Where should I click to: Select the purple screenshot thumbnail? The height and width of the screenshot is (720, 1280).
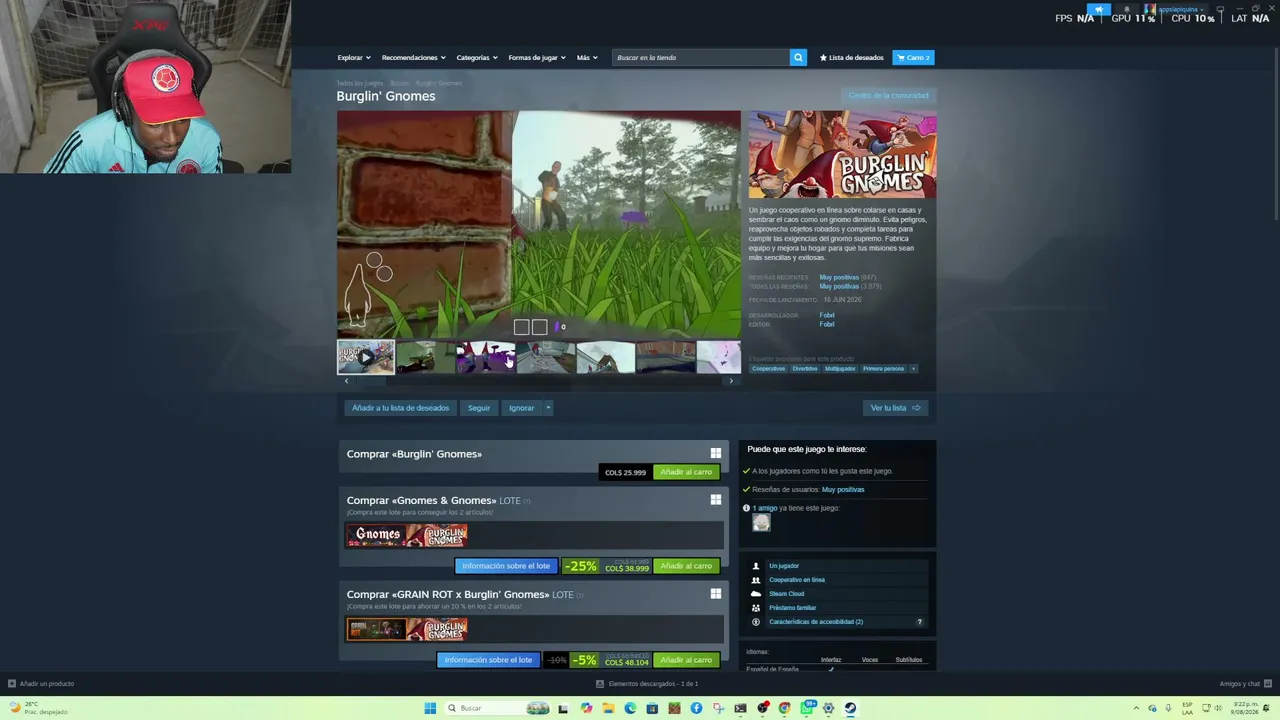(486, 357)
